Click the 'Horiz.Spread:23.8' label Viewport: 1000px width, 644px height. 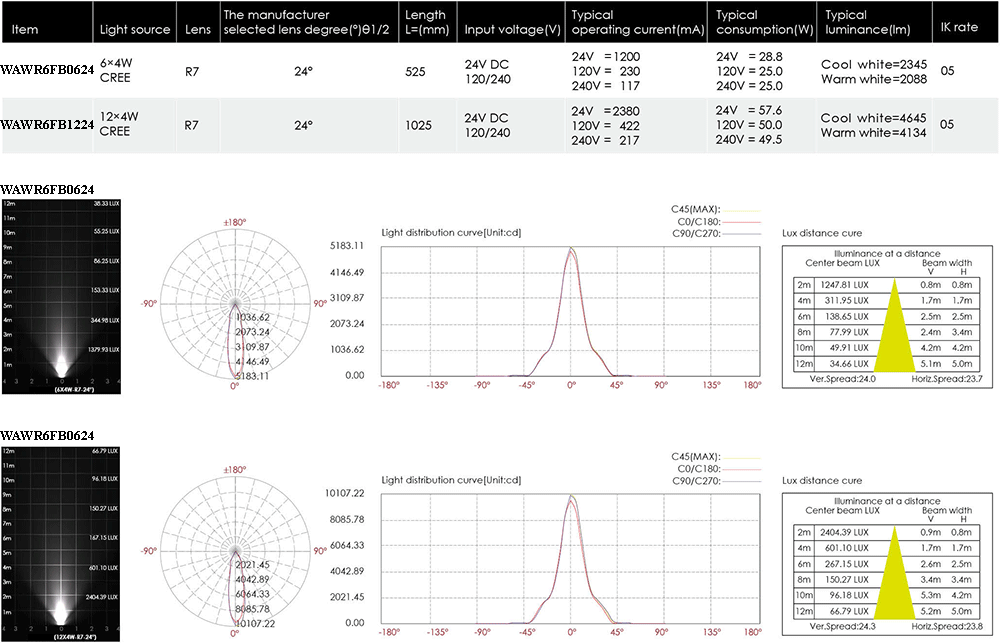tap(947, 626)
